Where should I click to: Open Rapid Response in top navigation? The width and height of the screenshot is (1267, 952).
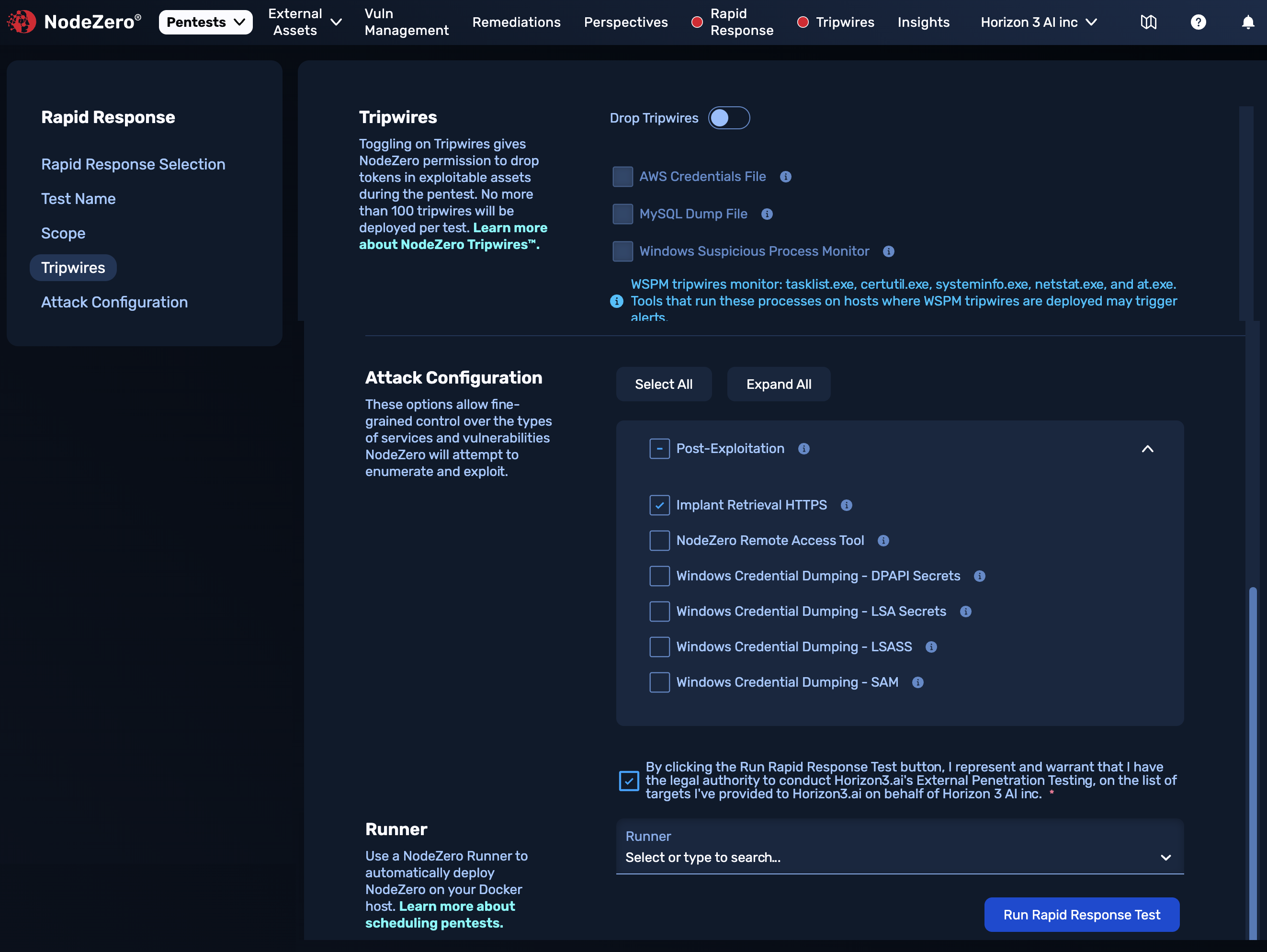[742, 23]
